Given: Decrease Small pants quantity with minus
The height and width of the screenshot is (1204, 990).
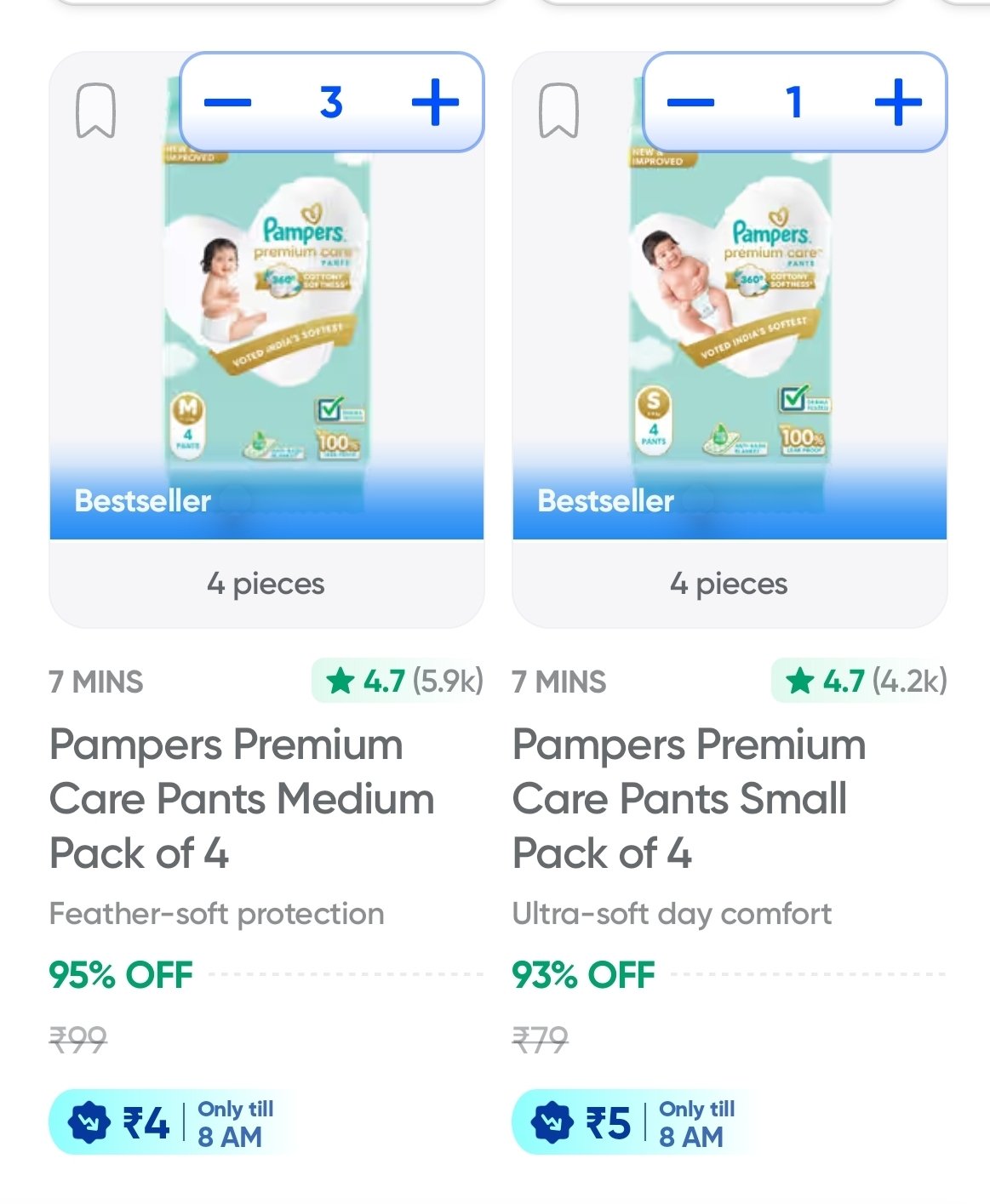Looking at the screenshot, I should (690, 103).
